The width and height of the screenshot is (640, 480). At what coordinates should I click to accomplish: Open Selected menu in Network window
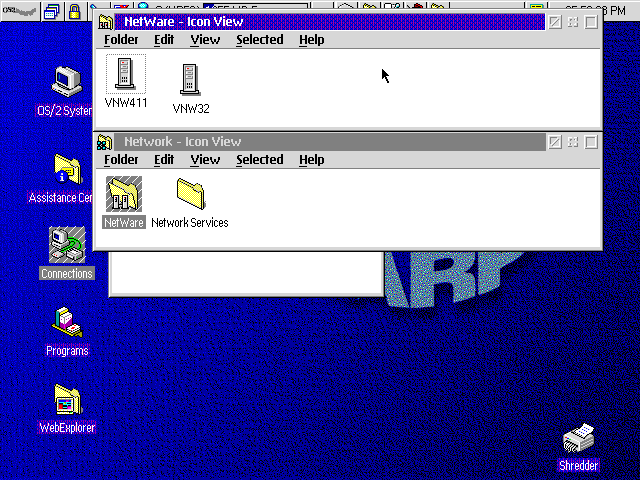coord(260,160)
